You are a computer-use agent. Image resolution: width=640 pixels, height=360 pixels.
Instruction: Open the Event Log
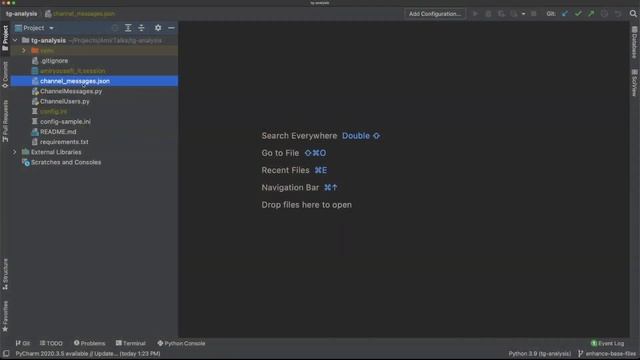click(608, 343)
